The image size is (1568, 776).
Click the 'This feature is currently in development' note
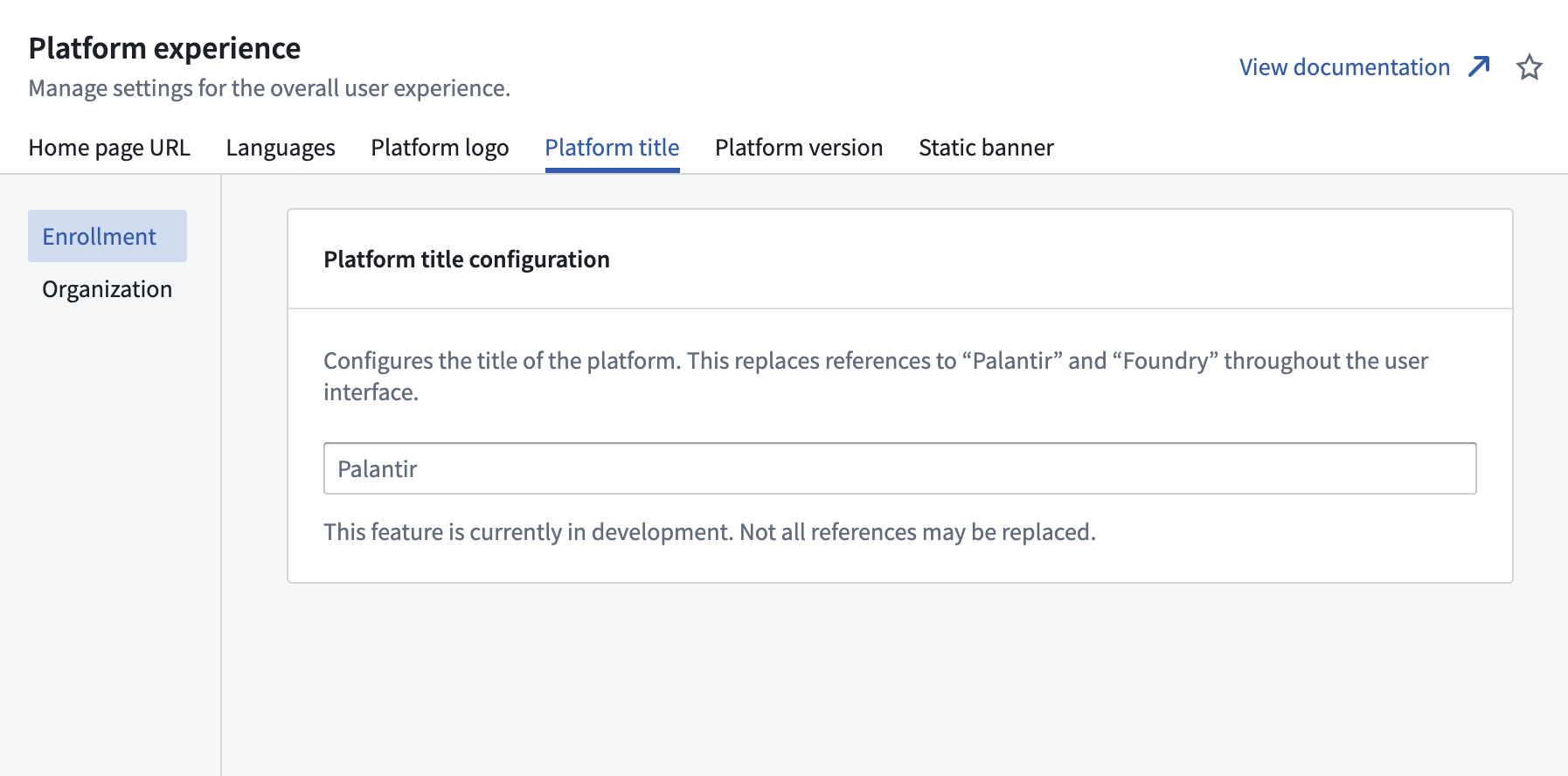tap(710, 532)
